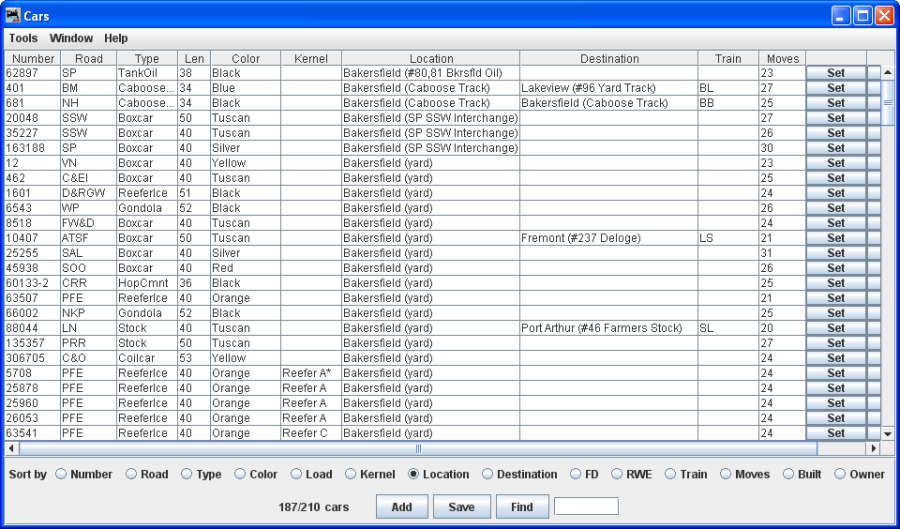Image resolution: width=900 pixels, height=529 pixels.
Task: Click the Add button
Action: pos(401,507)
